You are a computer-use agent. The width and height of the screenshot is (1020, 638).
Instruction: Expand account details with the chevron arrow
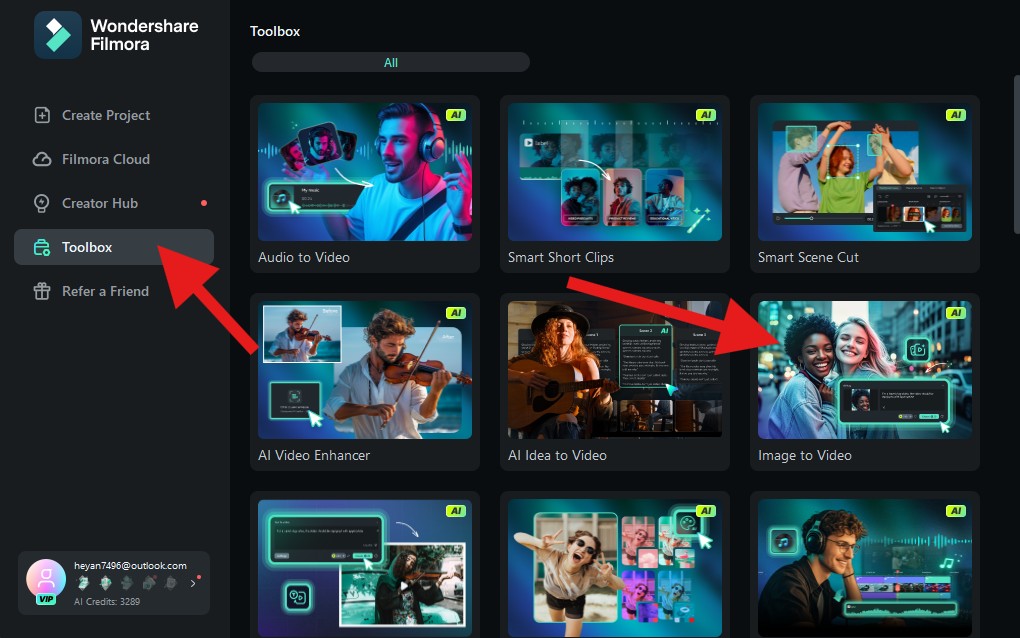click(x=193, y=583)
